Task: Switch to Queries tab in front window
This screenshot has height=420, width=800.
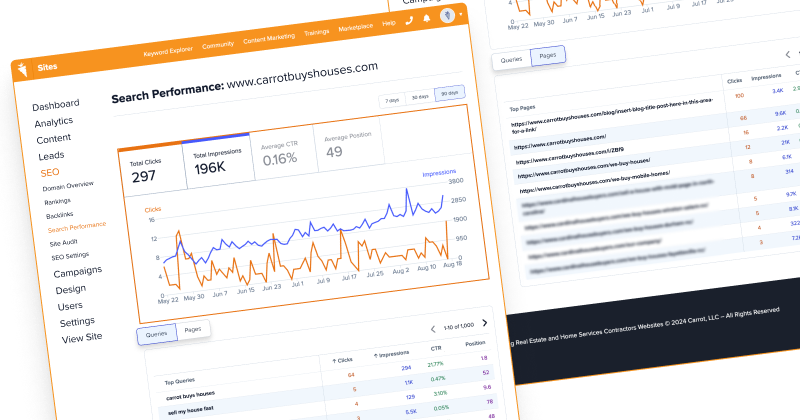Action: pos(156,334)
